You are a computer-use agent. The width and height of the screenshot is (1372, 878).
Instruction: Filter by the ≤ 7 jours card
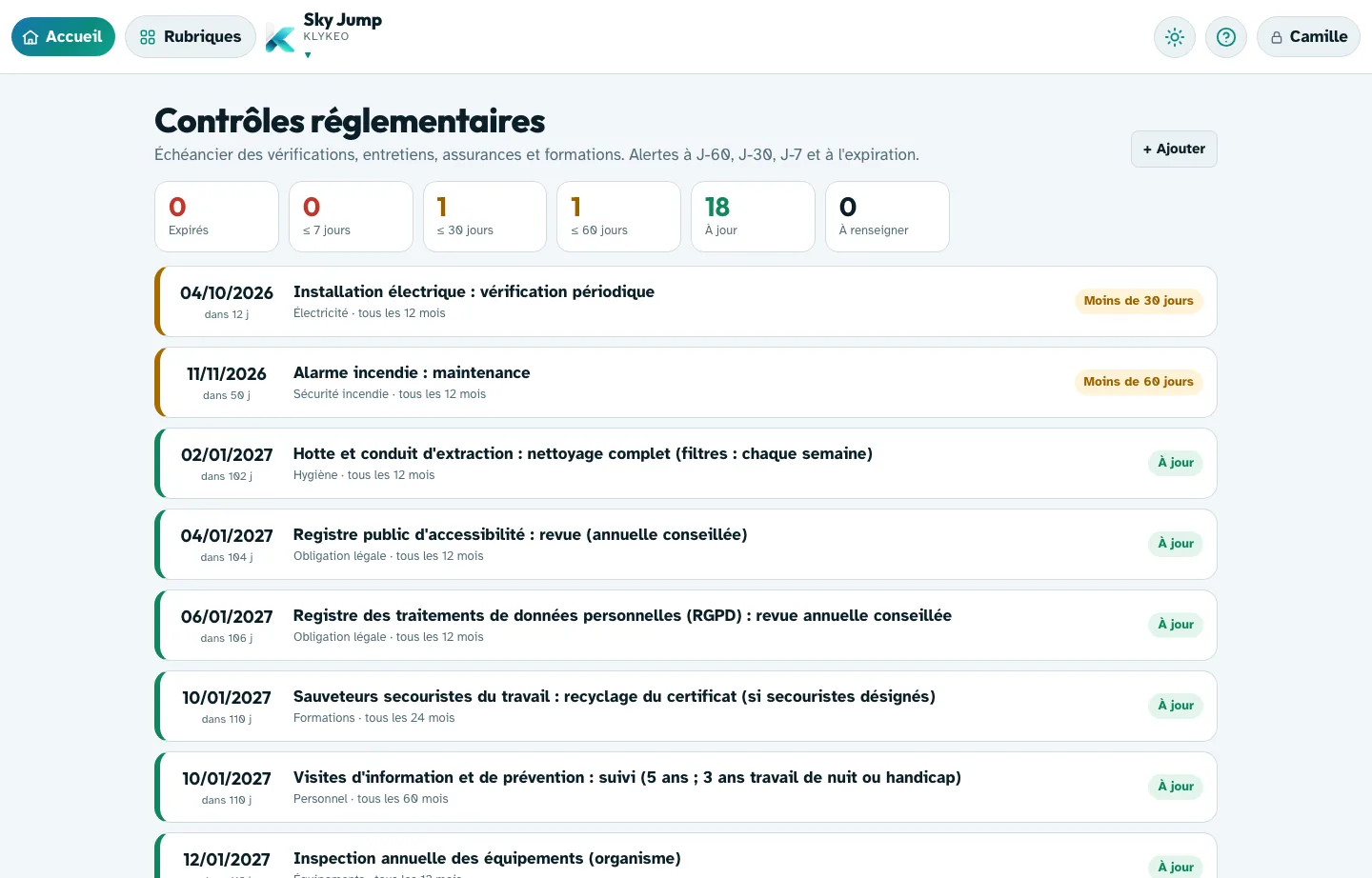click(x=351, y=217)
